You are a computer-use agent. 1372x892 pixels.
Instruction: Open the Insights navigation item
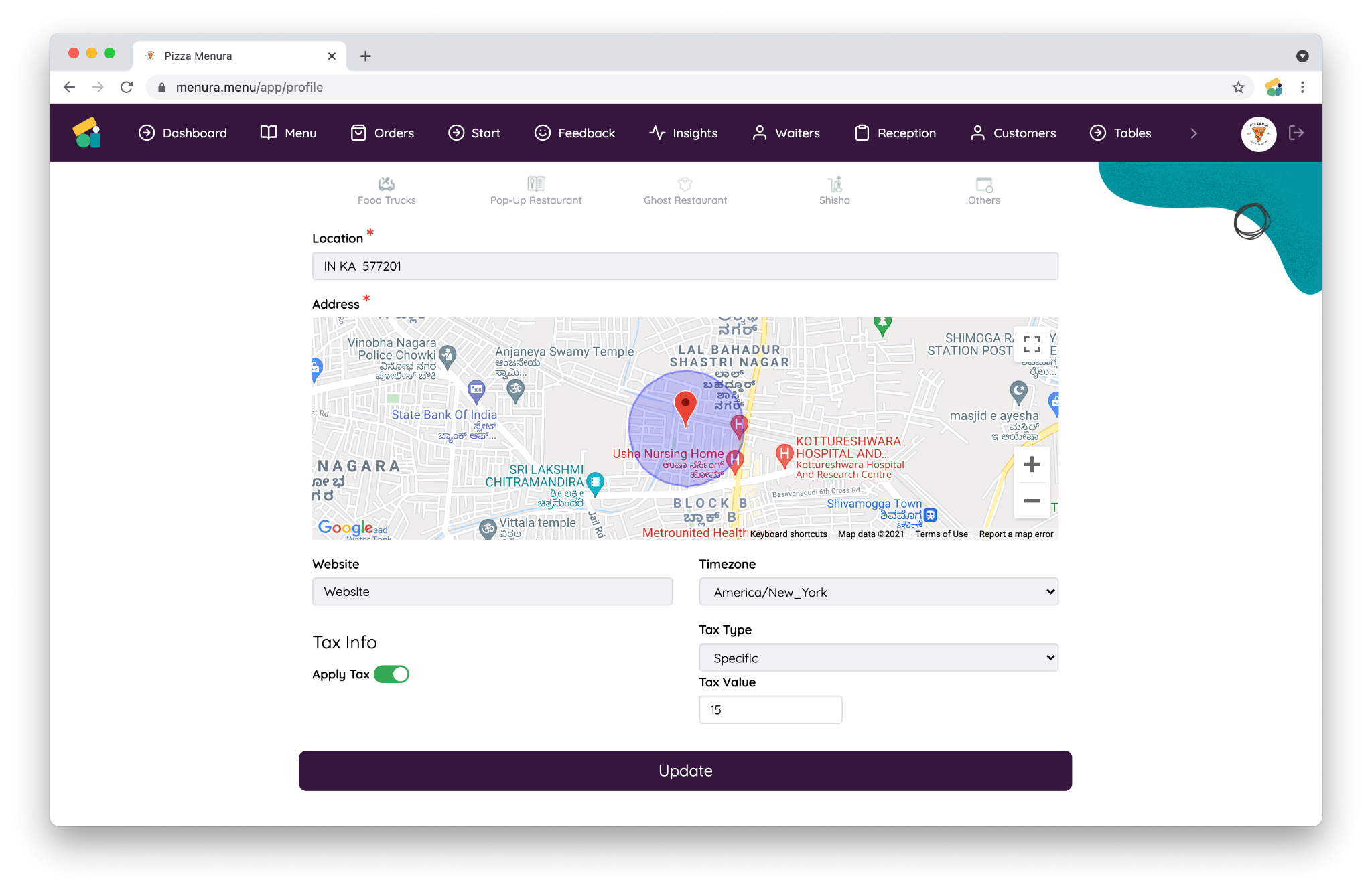[683, 133]
